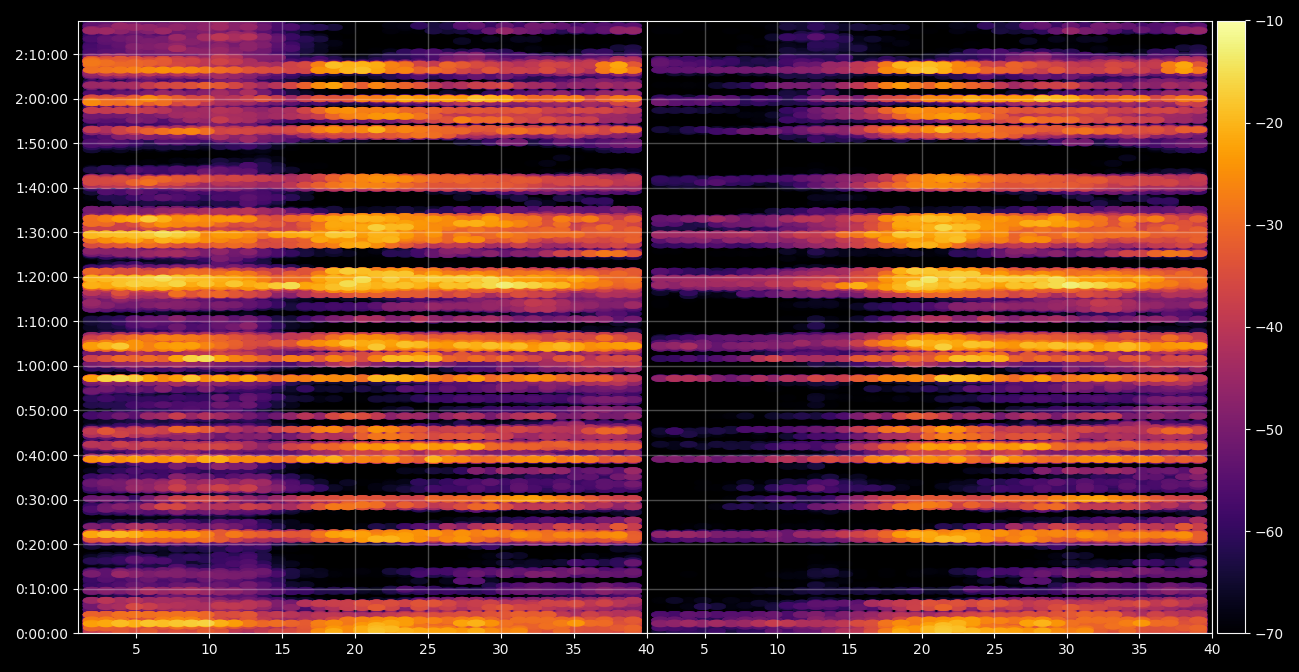This screenshot has height=672, width=1299.
Task: Click x-axis label 25 of left heatmap
Action: (428, 649)
